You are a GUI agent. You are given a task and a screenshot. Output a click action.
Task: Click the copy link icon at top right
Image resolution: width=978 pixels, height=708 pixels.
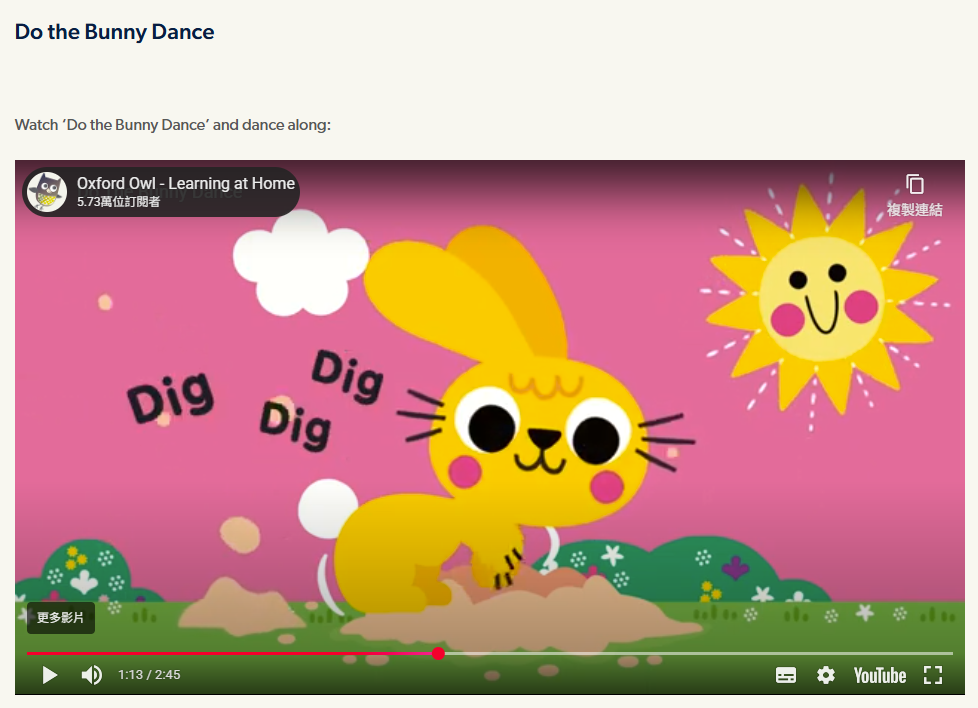click(914, 184)
